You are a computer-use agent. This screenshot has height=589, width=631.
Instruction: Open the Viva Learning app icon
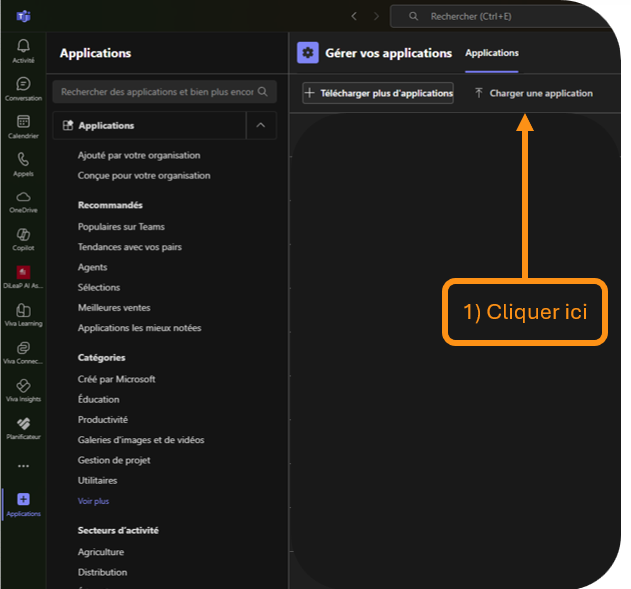(x=23, y=314)
